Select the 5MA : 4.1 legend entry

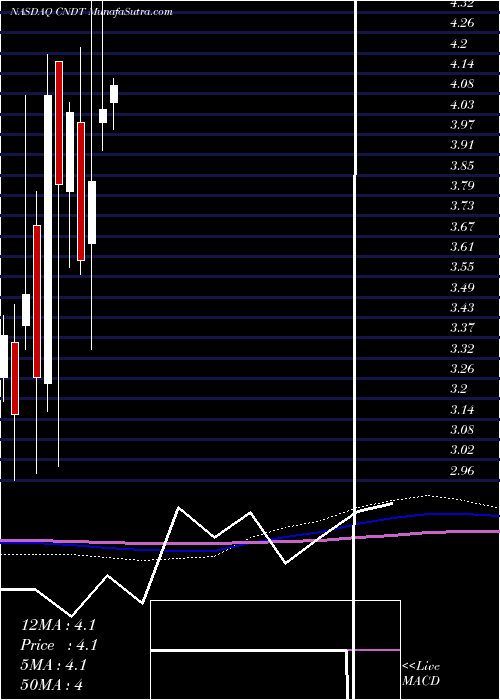pyautogui.click(x=54, y=665)
